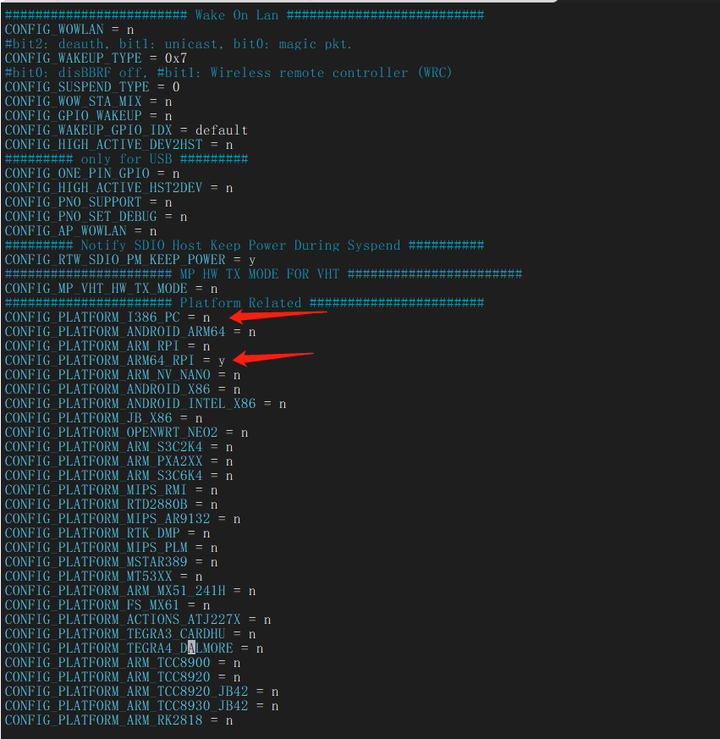Click the CONFIG_PLATFORM_I386_PC line
The image size is (720, 739).
click(x=107, y=317)
